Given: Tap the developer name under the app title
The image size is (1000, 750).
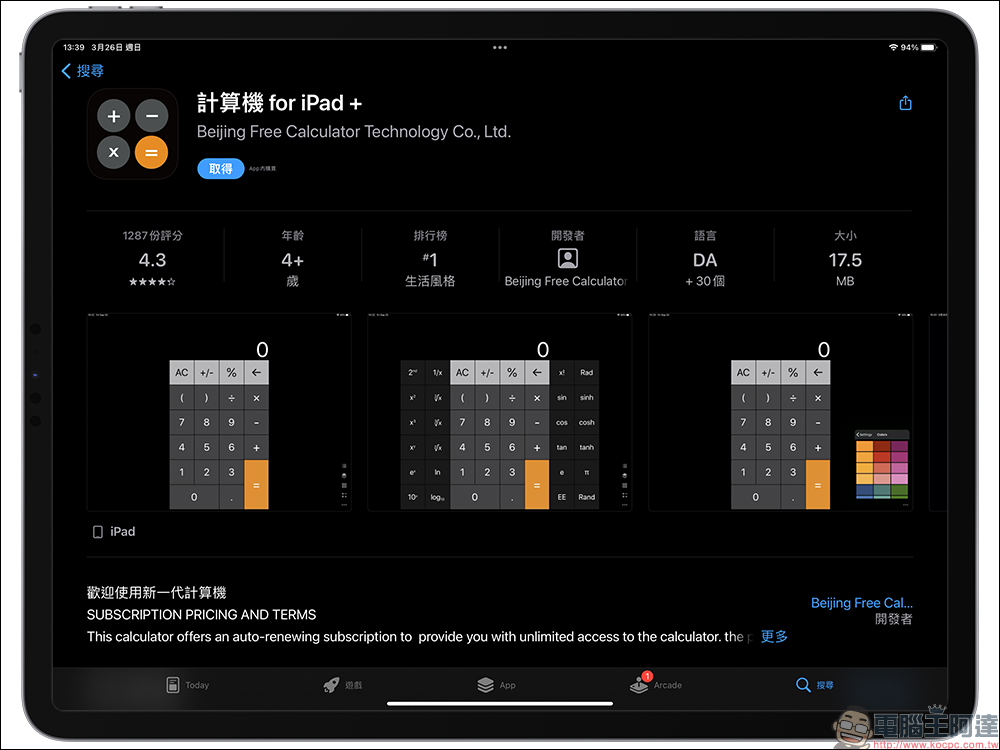Looking at the screenshot, I should coord(354,132).
